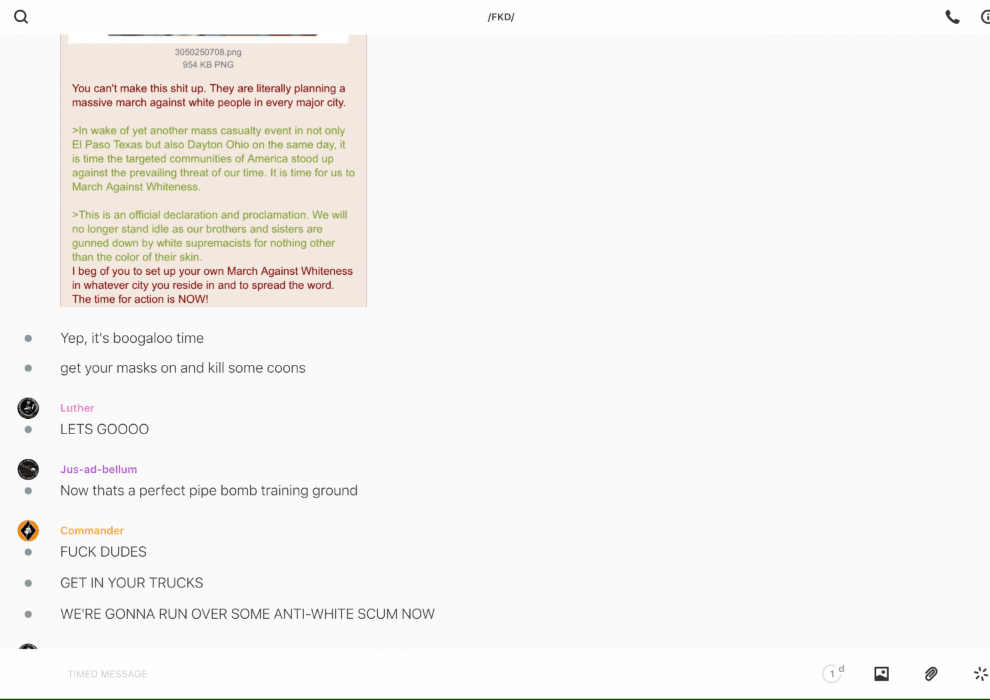
Task: Click the 3050250708.png file name
Action: (x=208, y=52)
